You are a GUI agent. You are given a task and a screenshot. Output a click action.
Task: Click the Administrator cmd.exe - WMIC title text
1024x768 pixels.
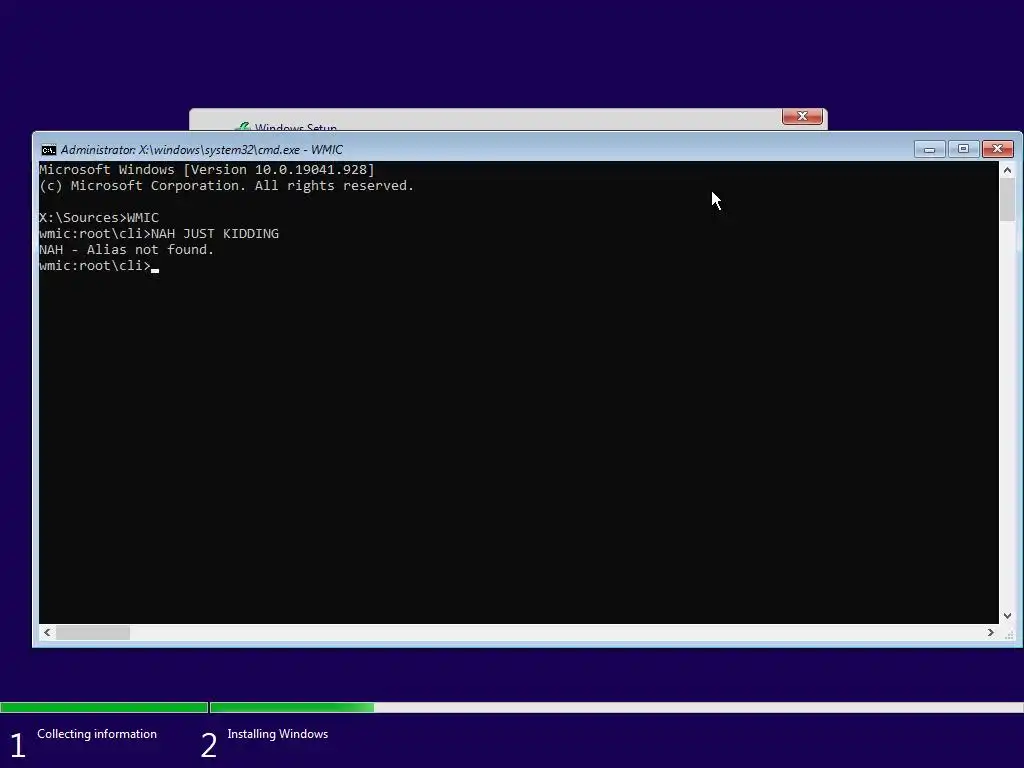point(202,150)
